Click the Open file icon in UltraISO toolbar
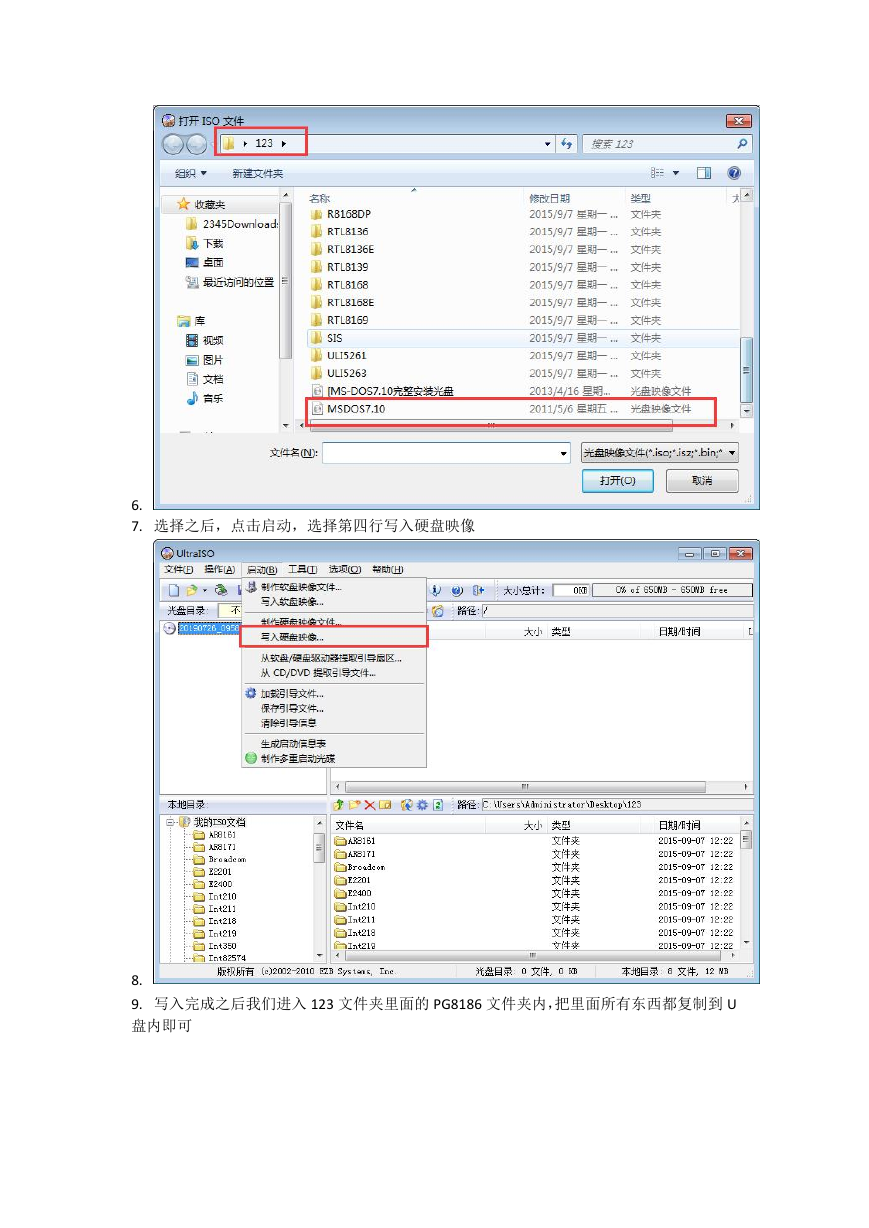The image size is (869, 1228). pyautogui.click(x=190, y=590)
